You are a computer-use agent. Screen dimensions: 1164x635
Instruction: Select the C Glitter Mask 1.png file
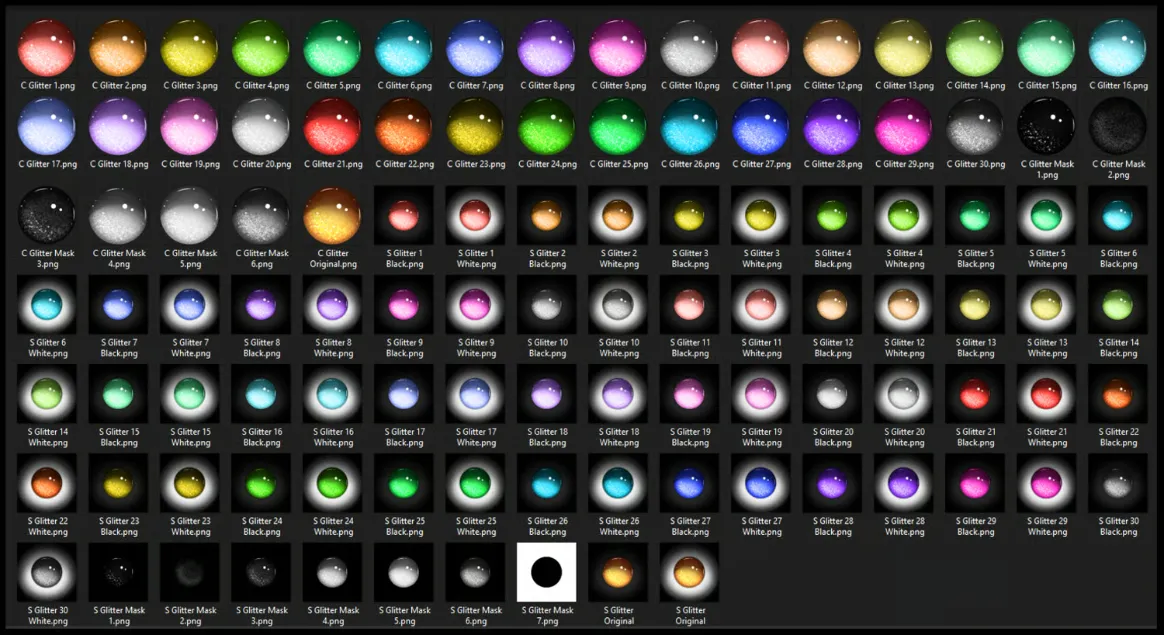(x=1047, y=126)
